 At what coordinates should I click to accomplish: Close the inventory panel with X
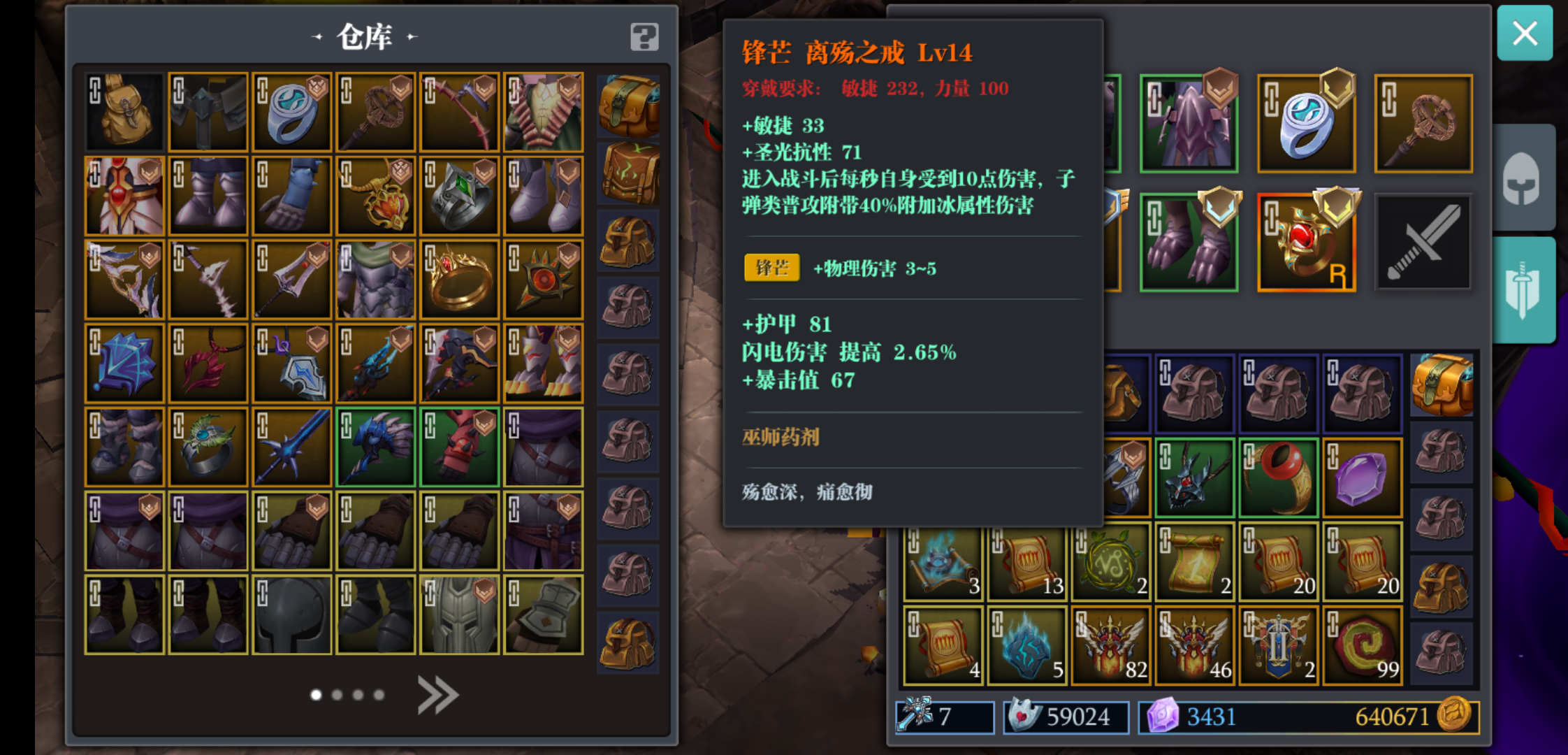click(x=1525, y=33)
